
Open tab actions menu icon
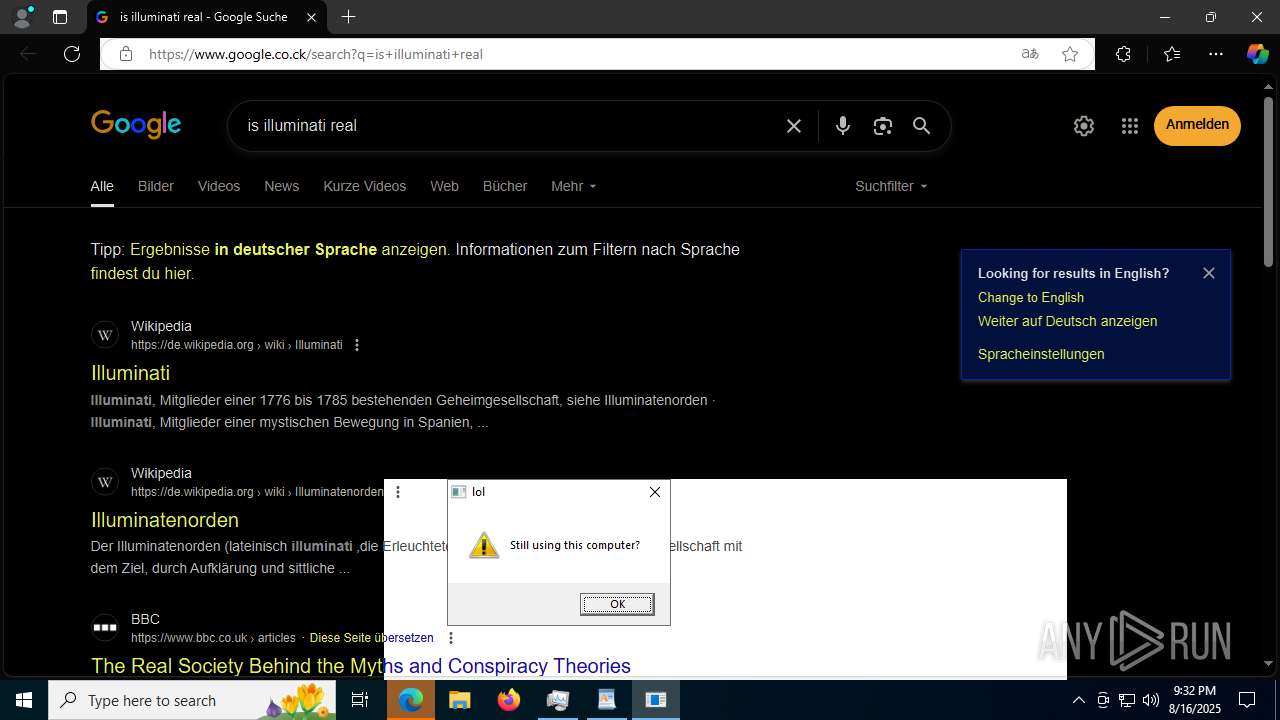pyautogui.click(x=60, y=17)
